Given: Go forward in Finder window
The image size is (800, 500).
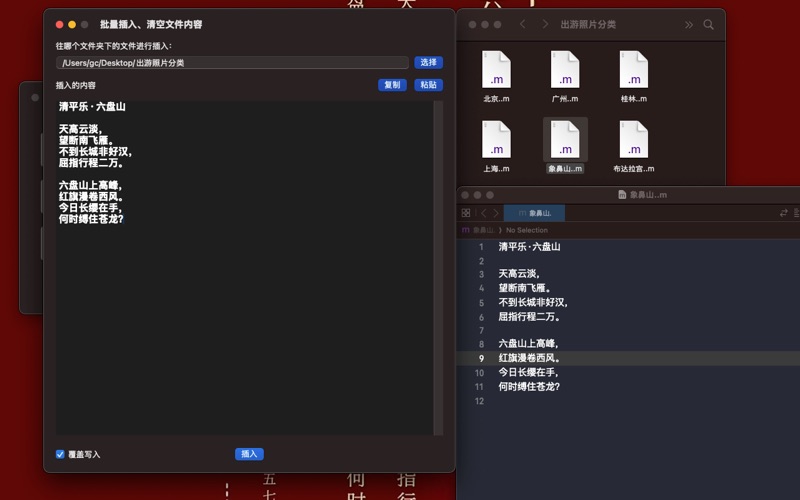Looking at the screenshot, I should pyautogui.click(x=545, y=24).
